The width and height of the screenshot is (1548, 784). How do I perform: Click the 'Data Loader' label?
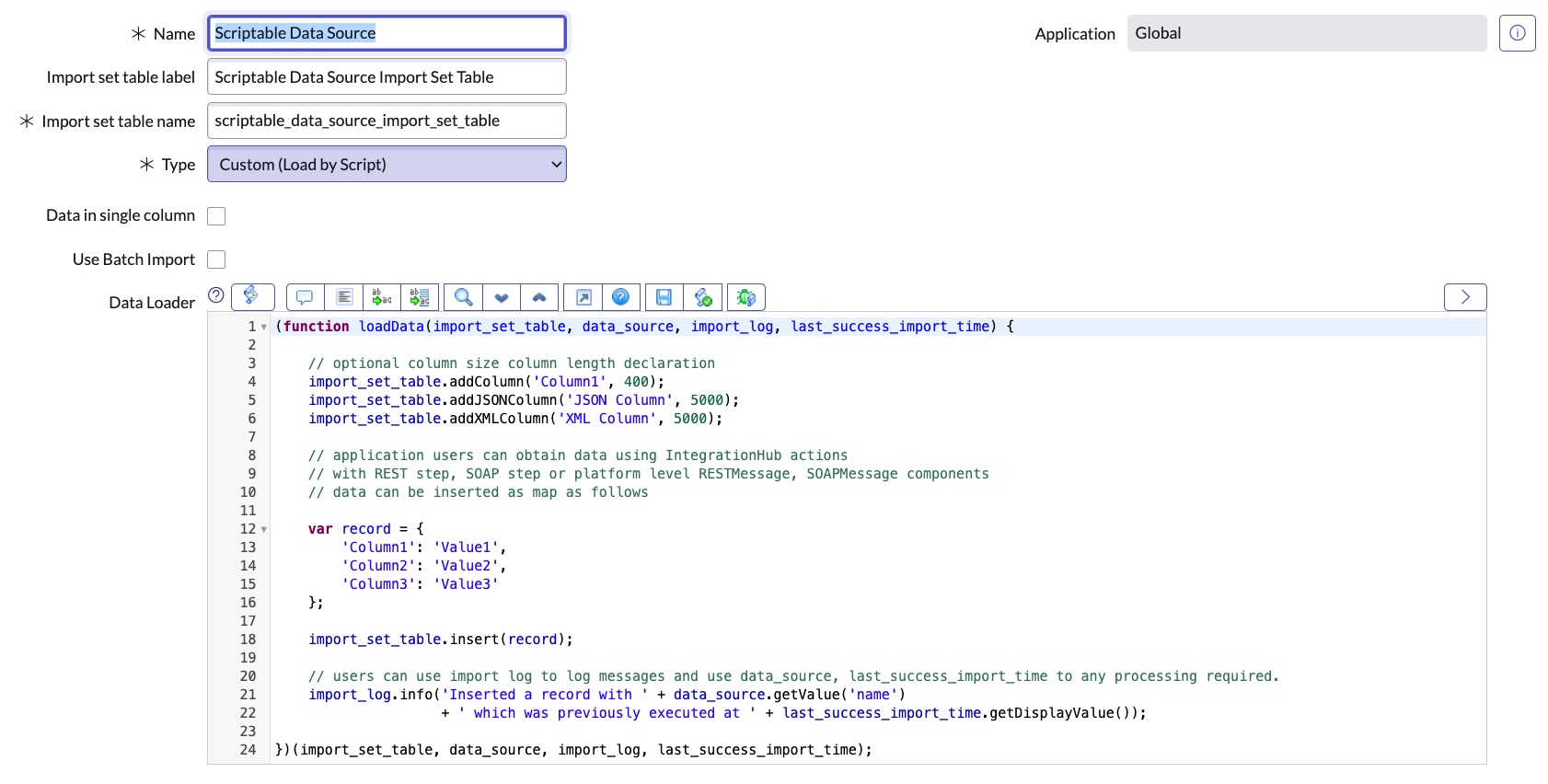[152, 303]
